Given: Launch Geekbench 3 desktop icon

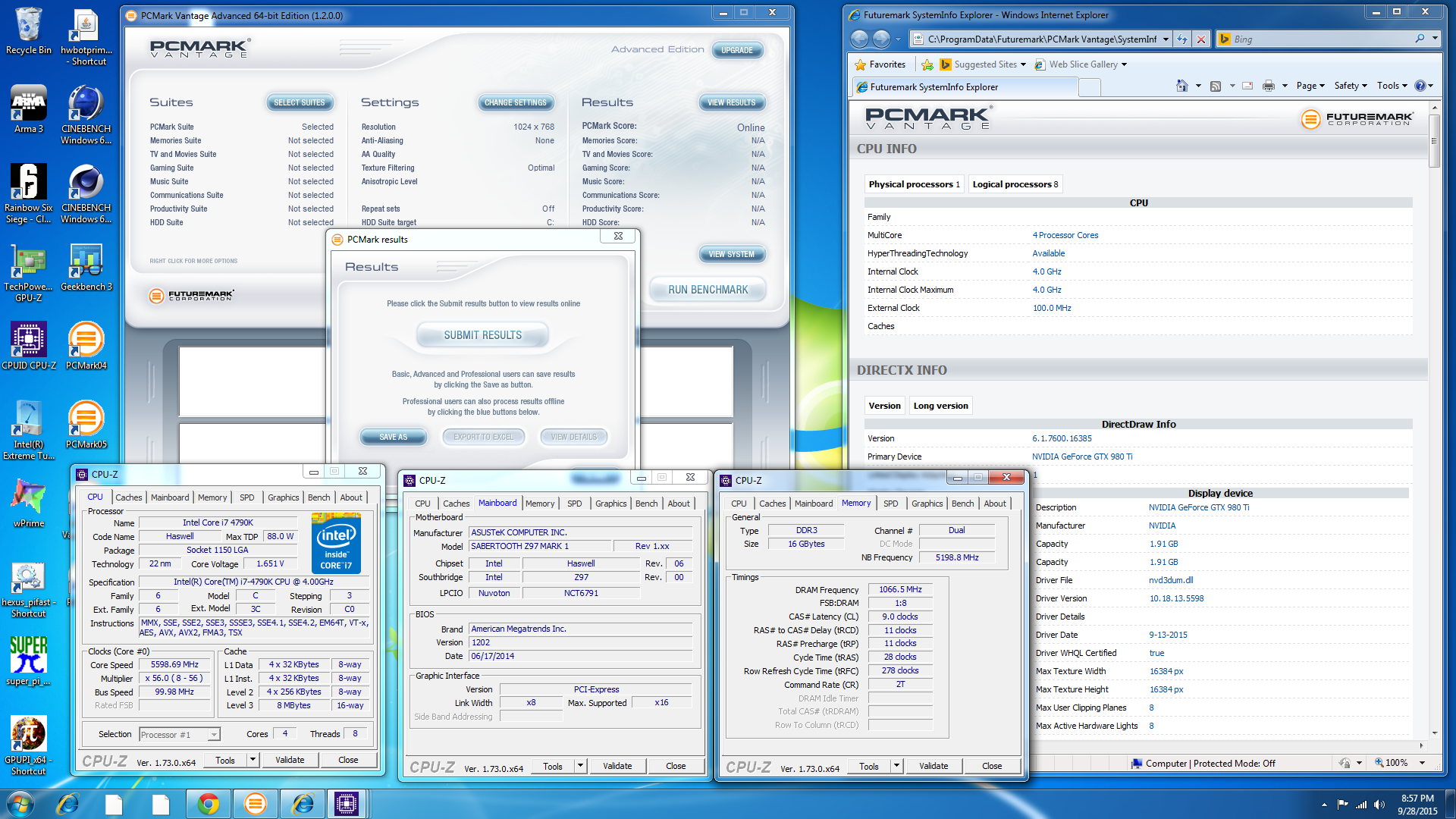Looking at the screenshot, I should click(x=86, y=267).
